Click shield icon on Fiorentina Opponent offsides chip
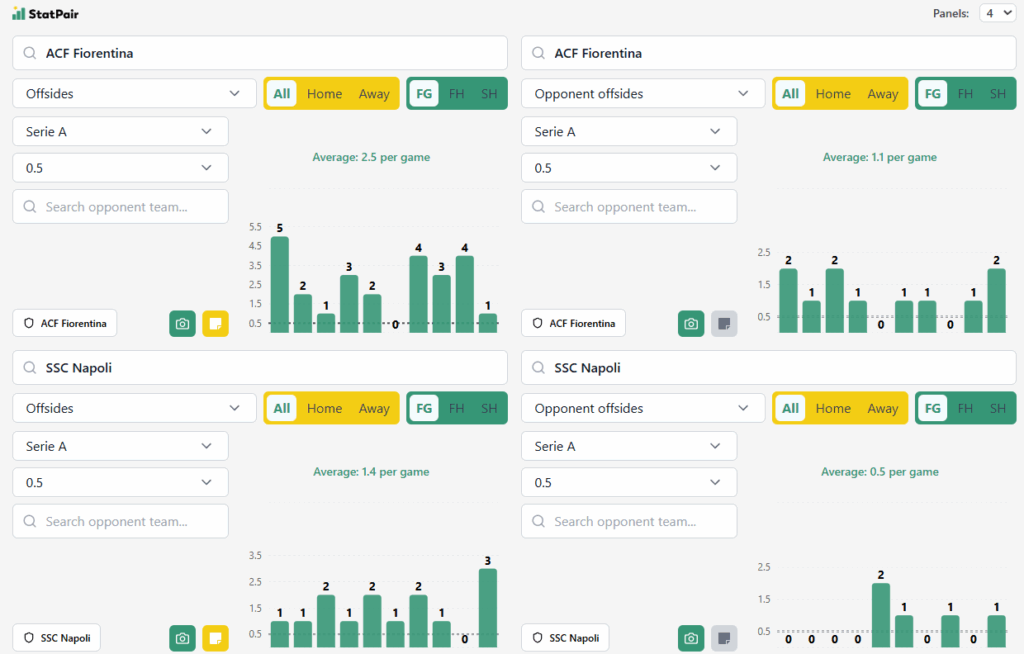1024x654 pixels. coord(537,323)
